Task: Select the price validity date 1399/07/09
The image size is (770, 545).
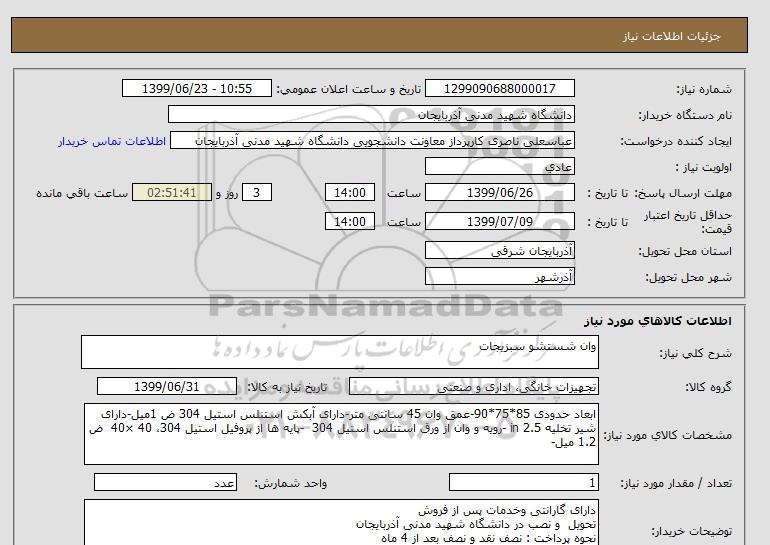Action: [499, 222]
